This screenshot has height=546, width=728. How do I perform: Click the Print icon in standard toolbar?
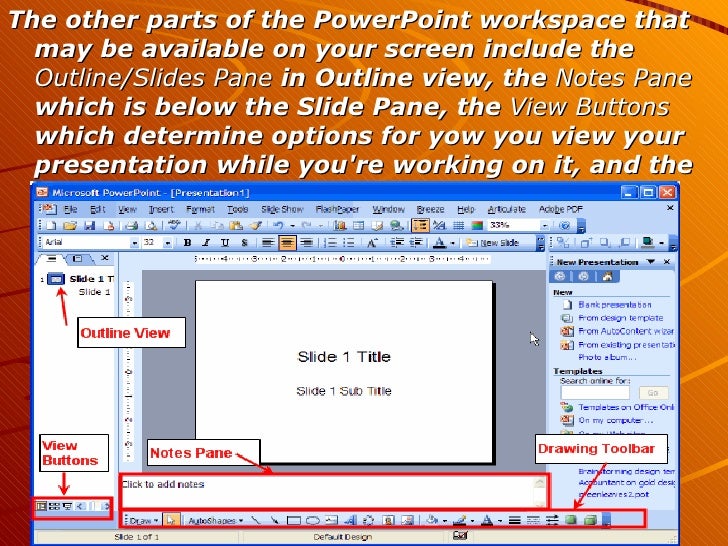click(132, 226)
